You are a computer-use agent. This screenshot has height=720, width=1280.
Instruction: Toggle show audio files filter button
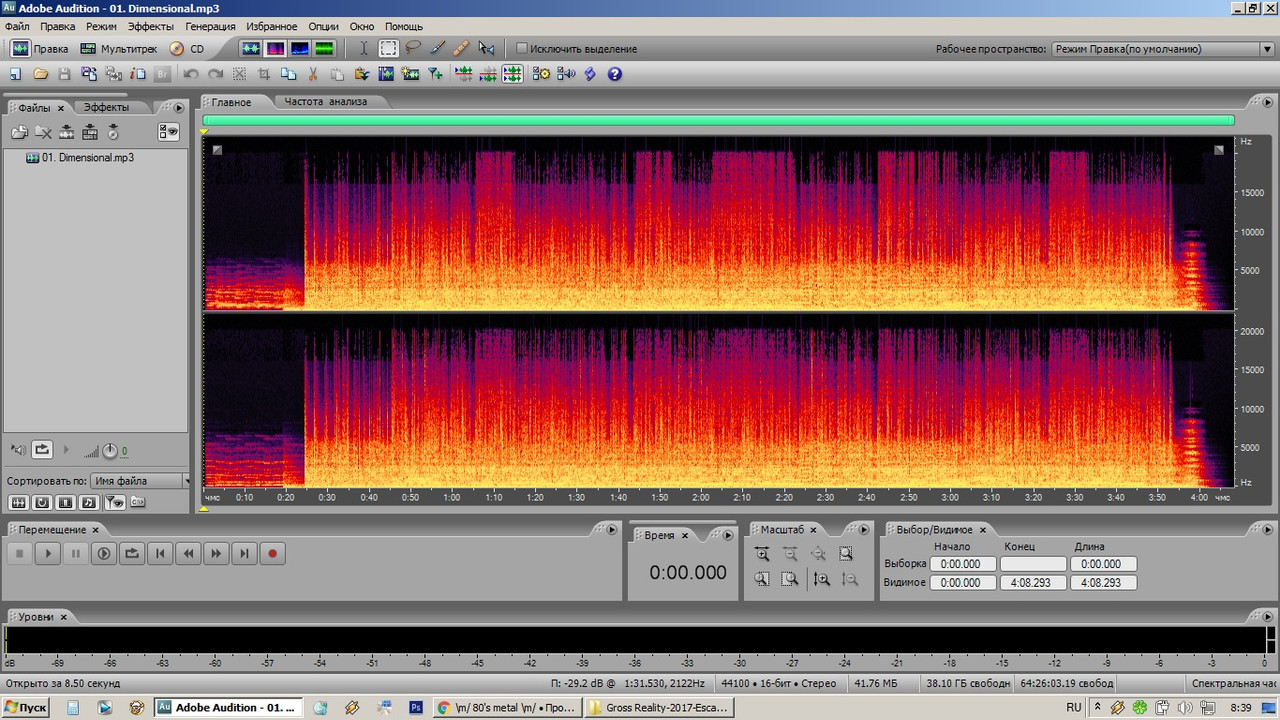pyautogui.click(x=18, y=502)
